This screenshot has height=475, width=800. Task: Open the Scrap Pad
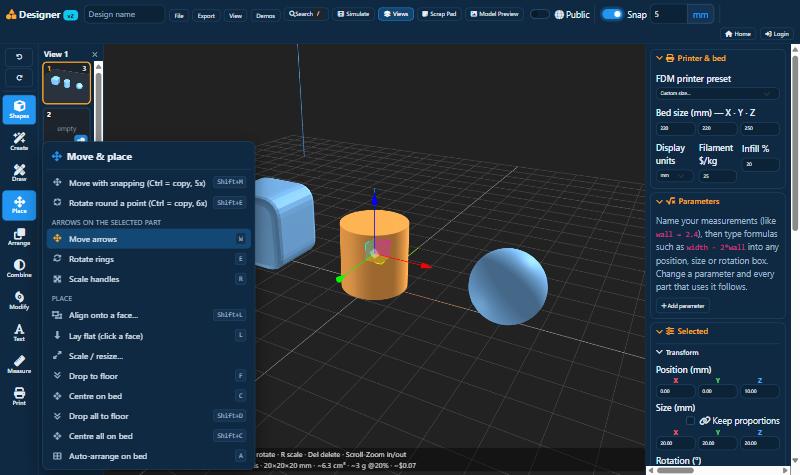click(x=439, y=14)
